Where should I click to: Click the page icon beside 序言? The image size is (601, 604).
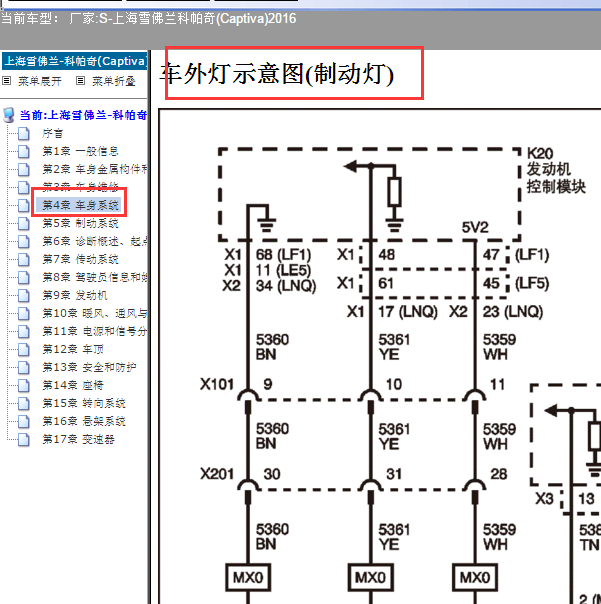click(x=24, y=133)
